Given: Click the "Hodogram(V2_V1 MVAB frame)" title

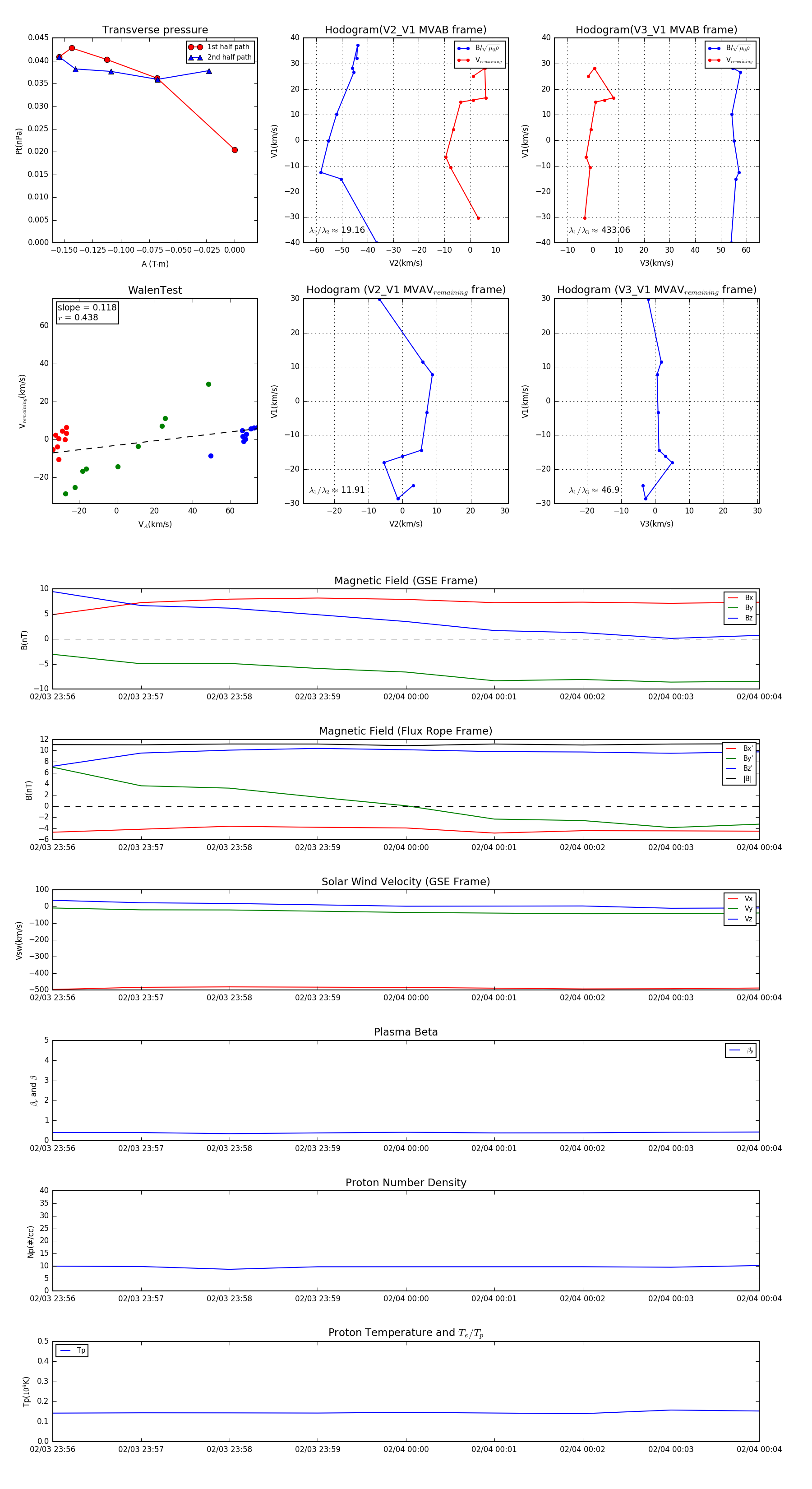Looking at the screenshot, I should 406,30.
